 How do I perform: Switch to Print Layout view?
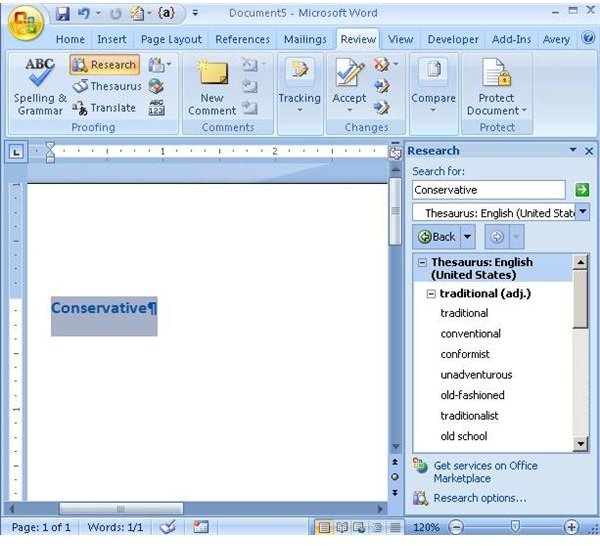tap(324, 528)
